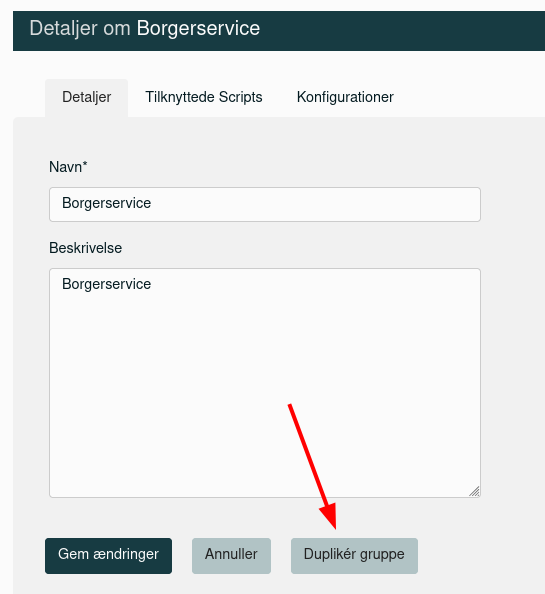Grab the Beskrivelse textarea resize handle
This screenshot has width=545, height=594.
click(x=474, y=491)
